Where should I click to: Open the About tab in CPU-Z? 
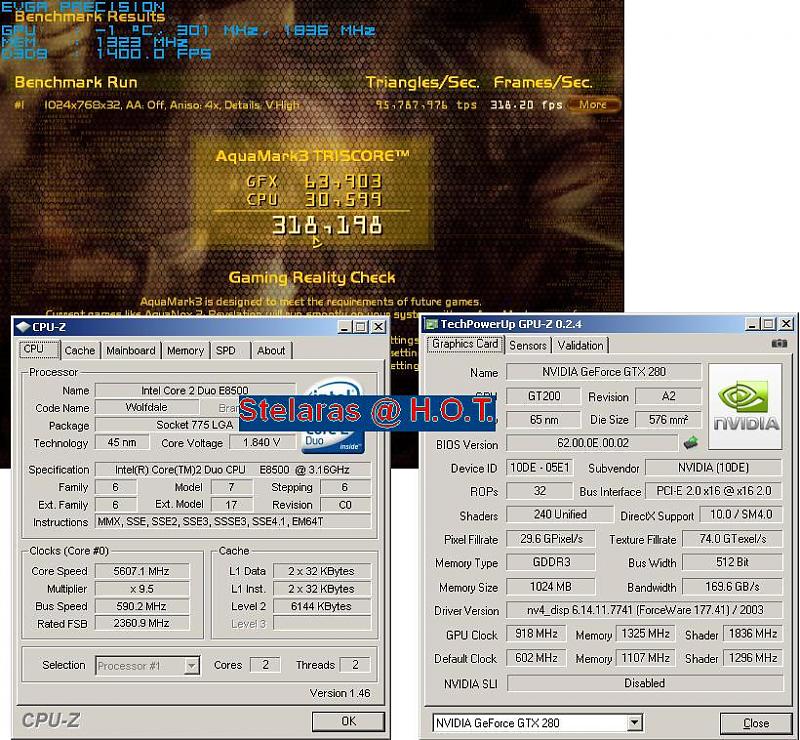[x=271, y=351]
